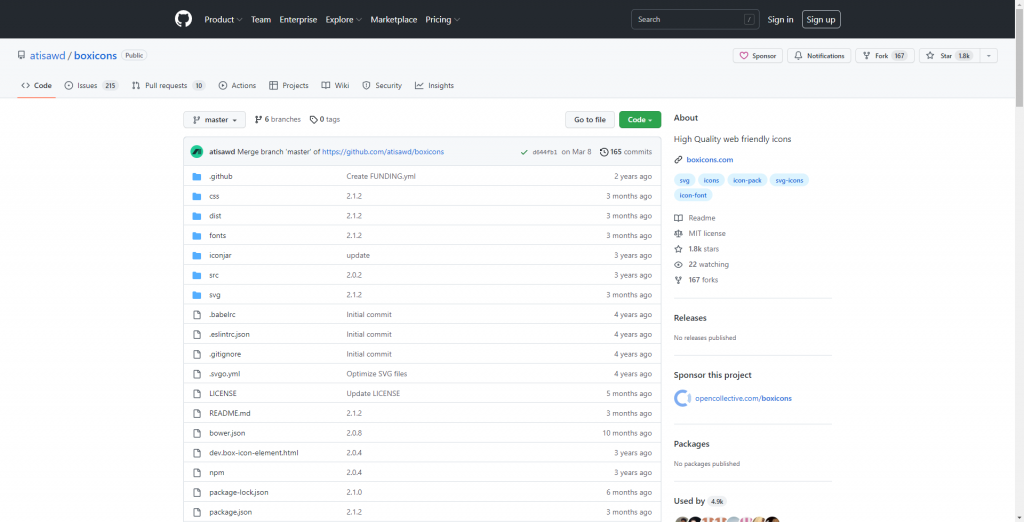Click the .github folder icon
This screenshot has width=1024, height=522.
coord(197,176)
